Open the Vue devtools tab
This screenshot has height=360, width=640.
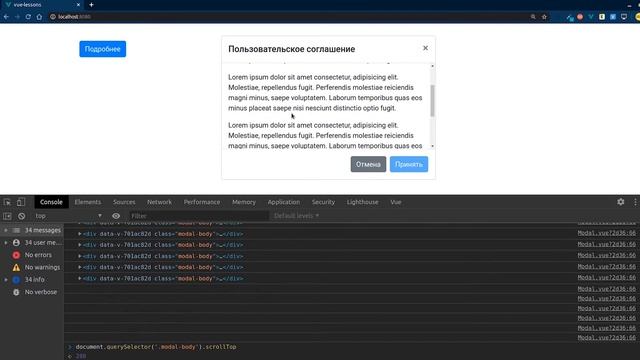(396, 202)
